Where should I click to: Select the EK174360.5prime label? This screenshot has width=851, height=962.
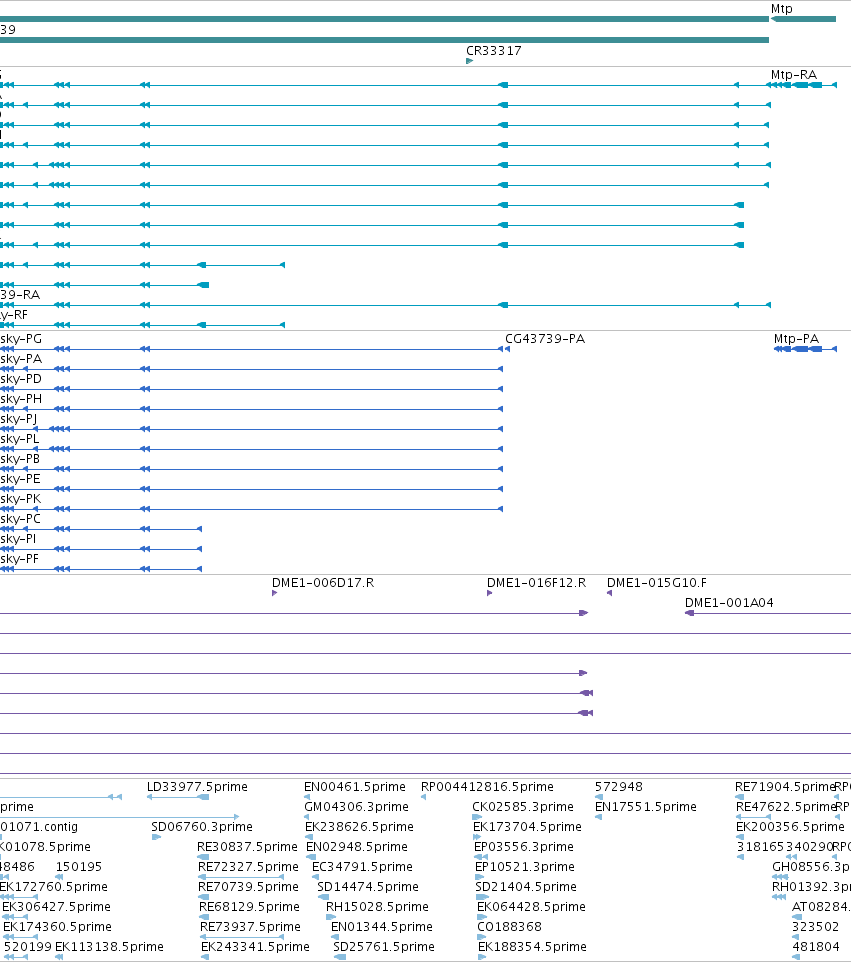coord(58,926)
